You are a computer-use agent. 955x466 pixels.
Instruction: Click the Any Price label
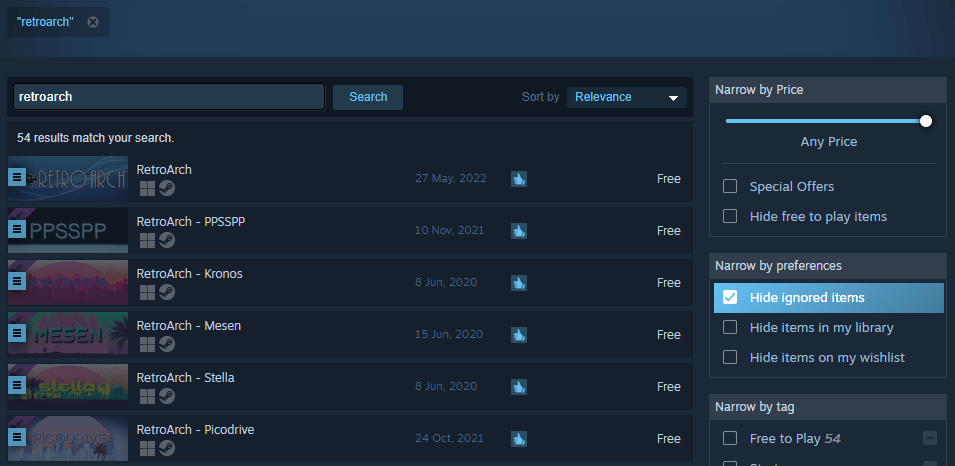pos(828,141)
